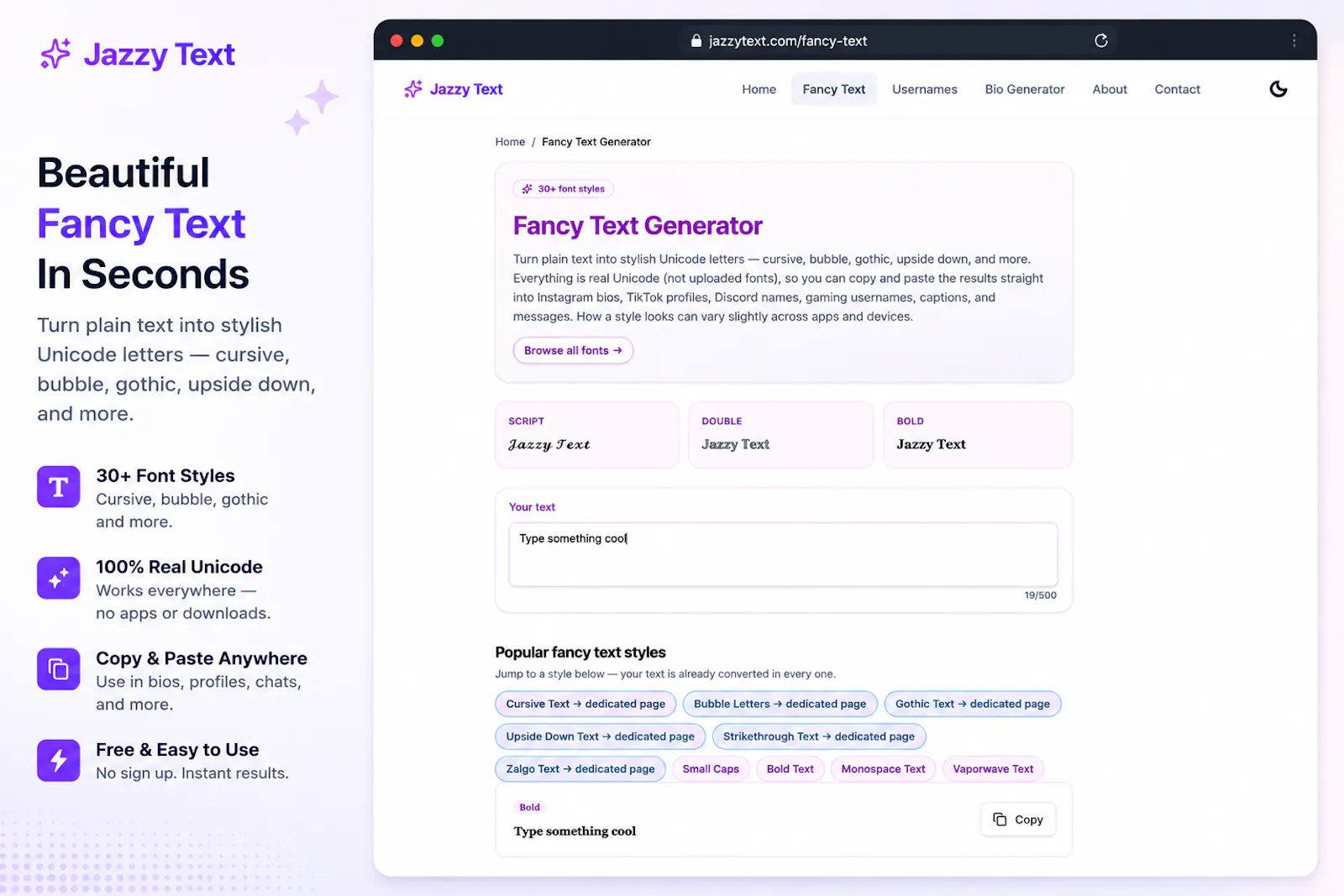
Task: Click the Browse all fonts button
Action: click(573, 350)
